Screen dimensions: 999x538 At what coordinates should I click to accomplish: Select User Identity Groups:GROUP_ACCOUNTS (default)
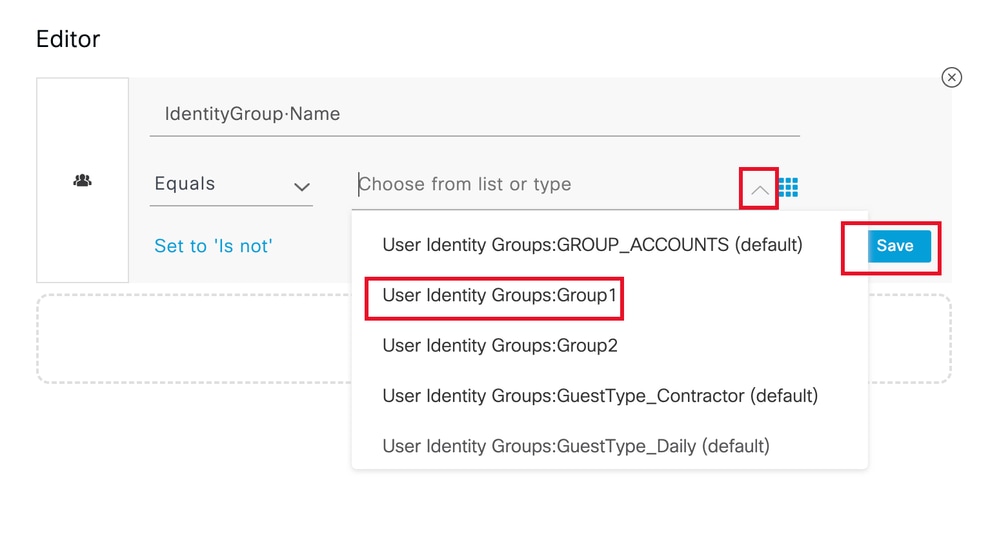609,245
